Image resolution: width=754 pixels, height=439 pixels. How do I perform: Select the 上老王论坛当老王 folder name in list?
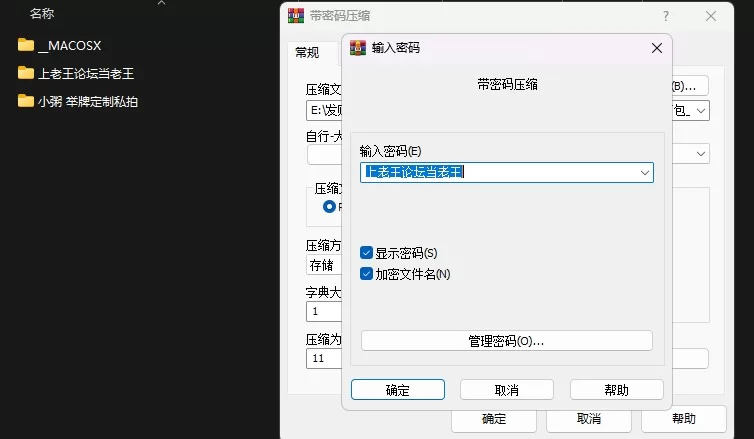point(86,74)
